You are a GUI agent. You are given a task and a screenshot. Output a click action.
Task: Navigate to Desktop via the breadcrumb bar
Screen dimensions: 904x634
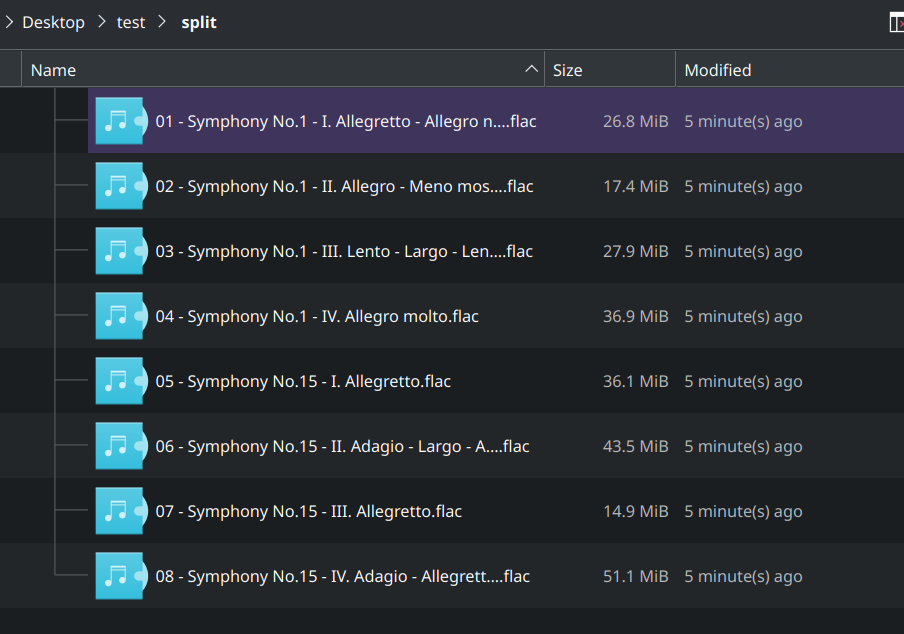point(53,22)
